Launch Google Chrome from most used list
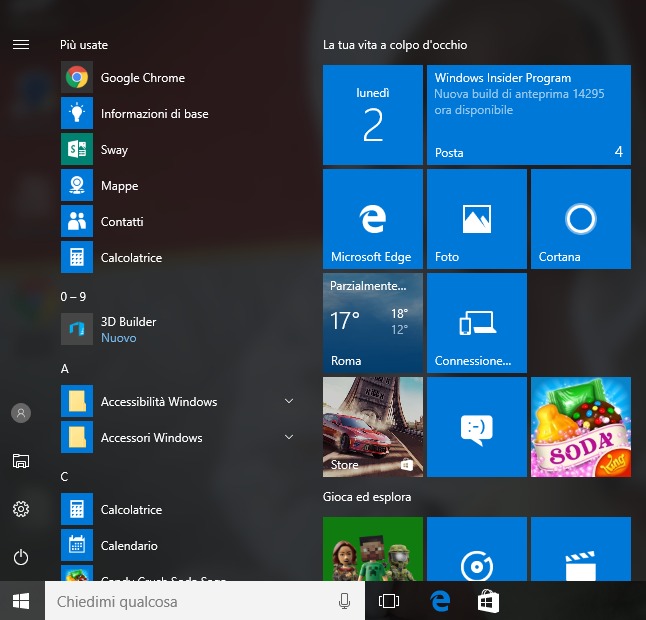The height and width of the screenshot is (620, 646). (178, 77)
